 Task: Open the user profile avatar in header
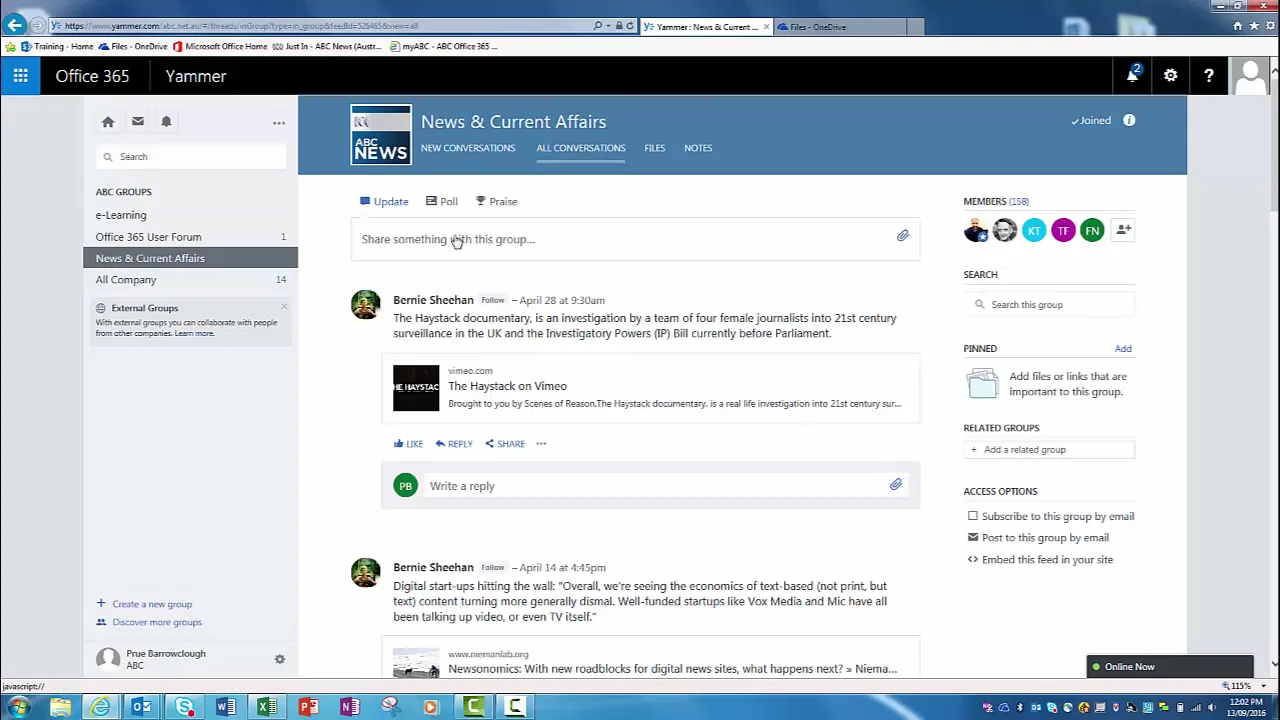(x=1249, y=76)
